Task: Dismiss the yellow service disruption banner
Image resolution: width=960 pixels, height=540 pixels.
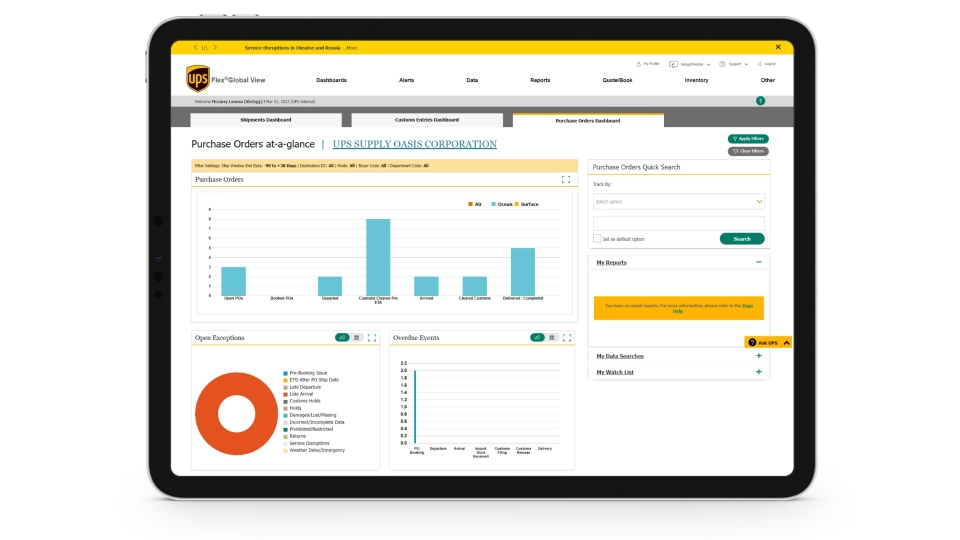Action: click(778, 47)
